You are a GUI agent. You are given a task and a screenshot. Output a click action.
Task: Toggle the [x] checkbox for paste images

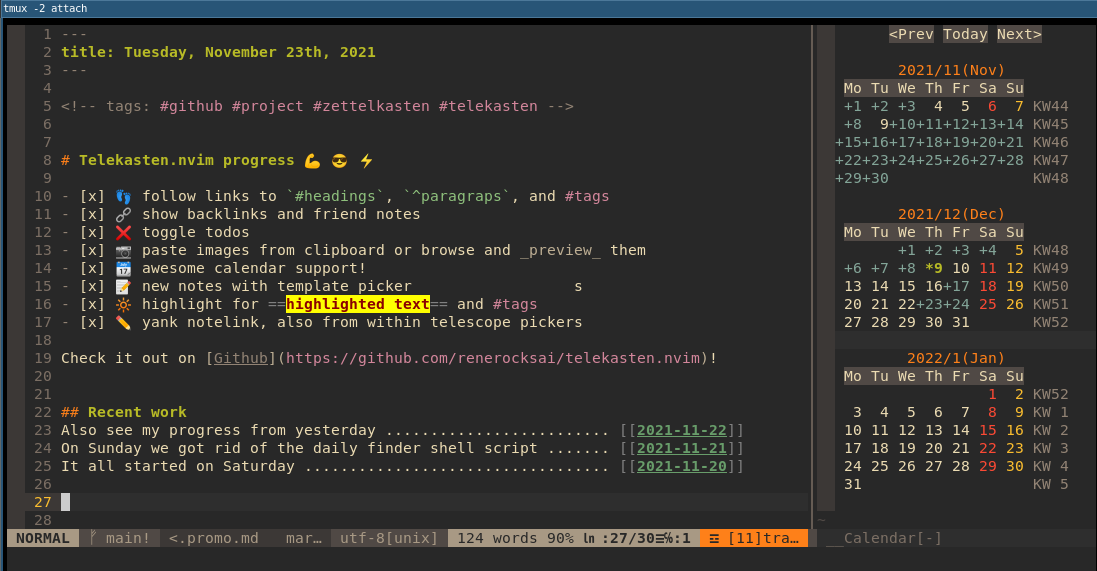pos(92,251)
